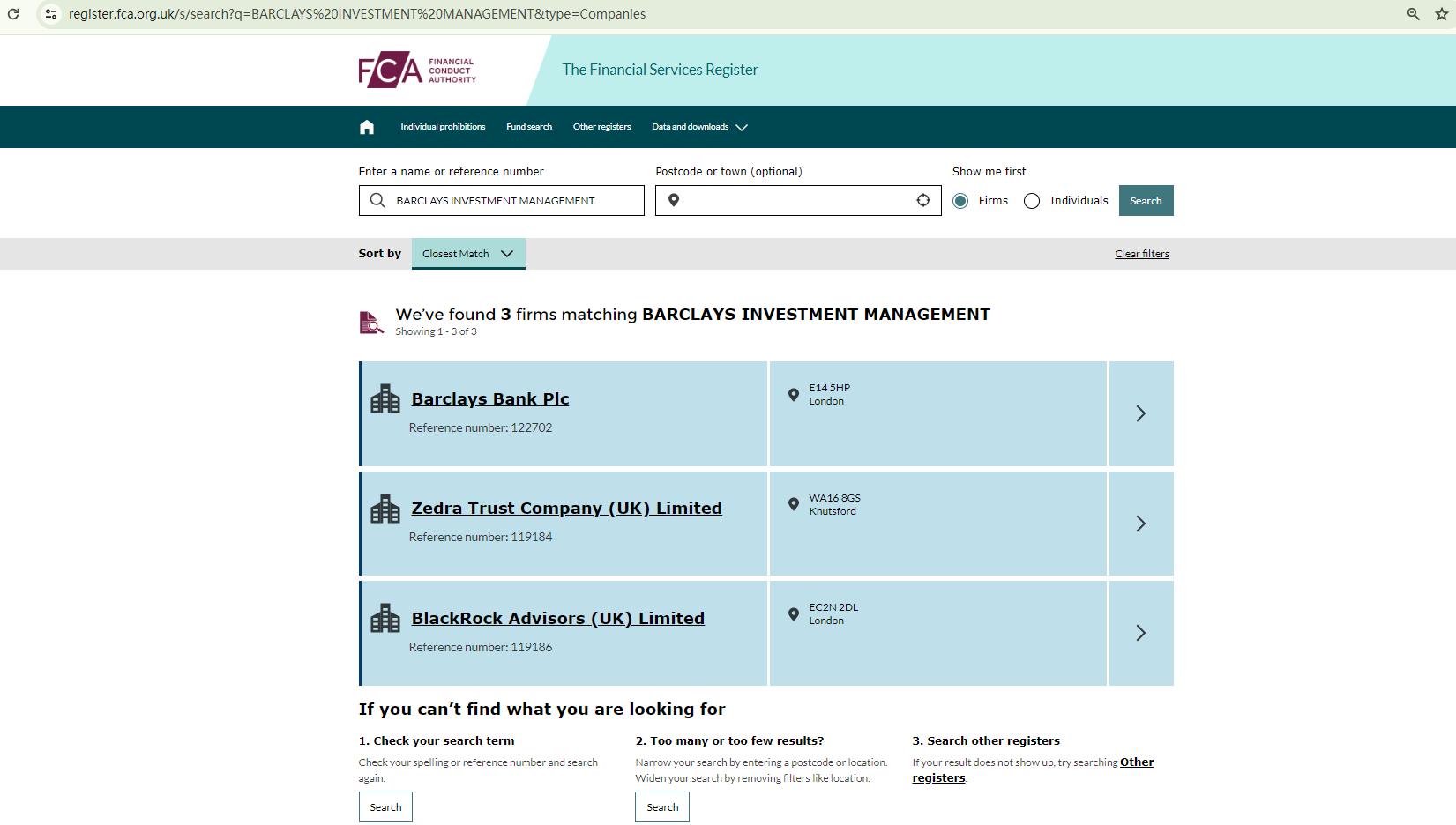Open Barclays Bank Plc row chevron
1456x825 pixels.
(1141, 413)
